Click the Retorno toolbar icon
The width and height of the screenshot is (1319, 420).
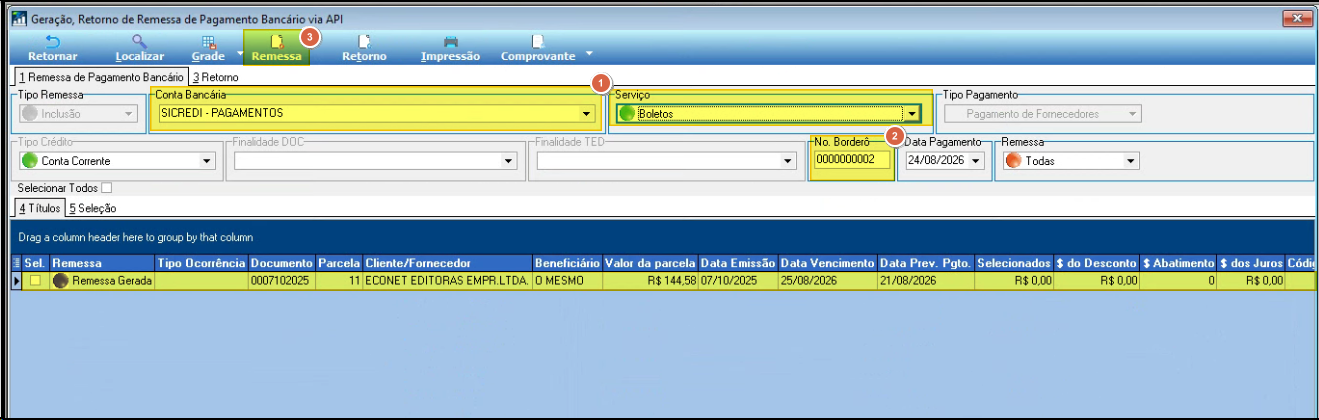[x=364, y=48]
